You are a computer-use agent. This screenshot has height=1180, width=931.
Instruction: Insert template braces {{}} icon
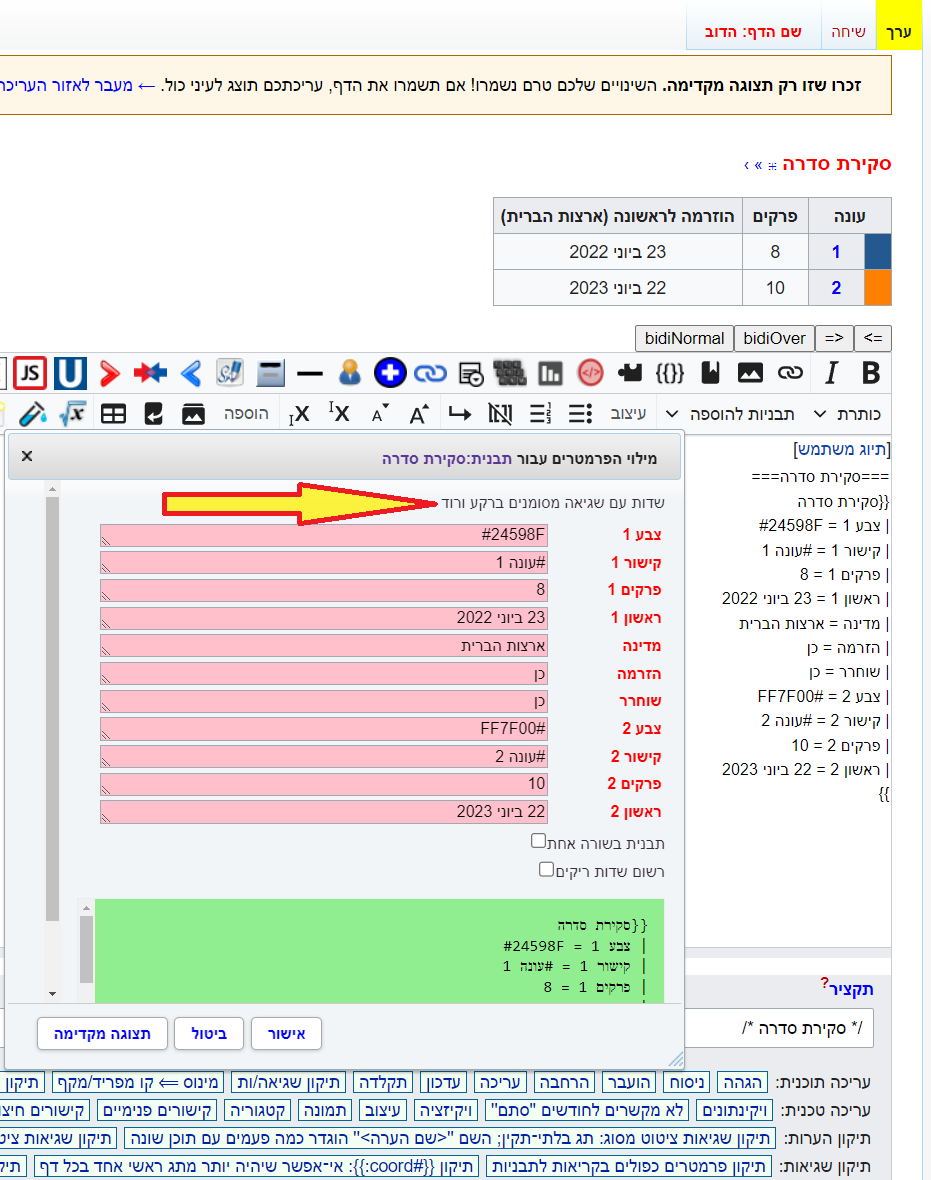670,373
